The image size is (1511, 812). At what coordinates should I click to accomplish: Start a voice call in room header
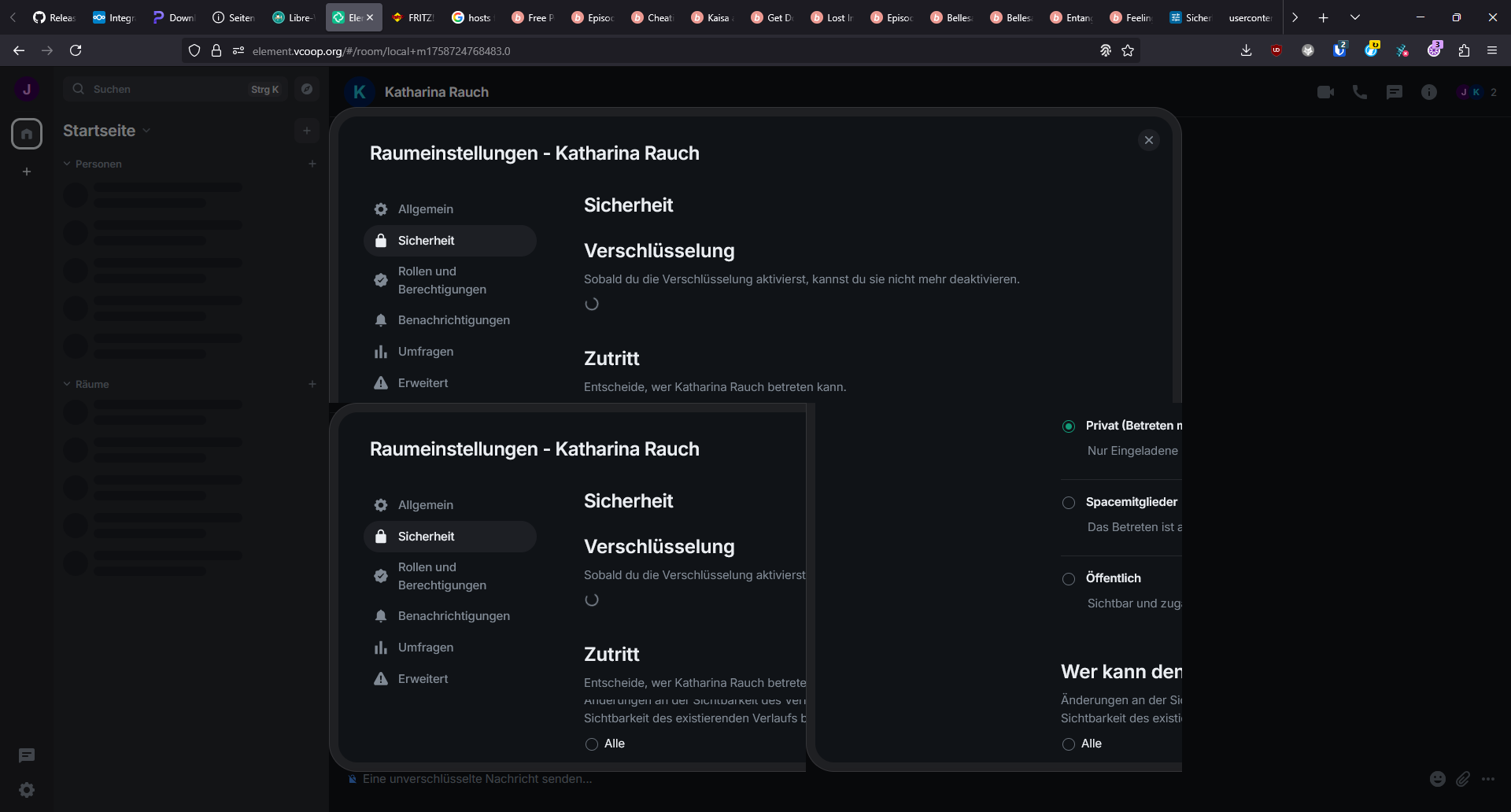pyautogui.click(x=1359, y=92)
